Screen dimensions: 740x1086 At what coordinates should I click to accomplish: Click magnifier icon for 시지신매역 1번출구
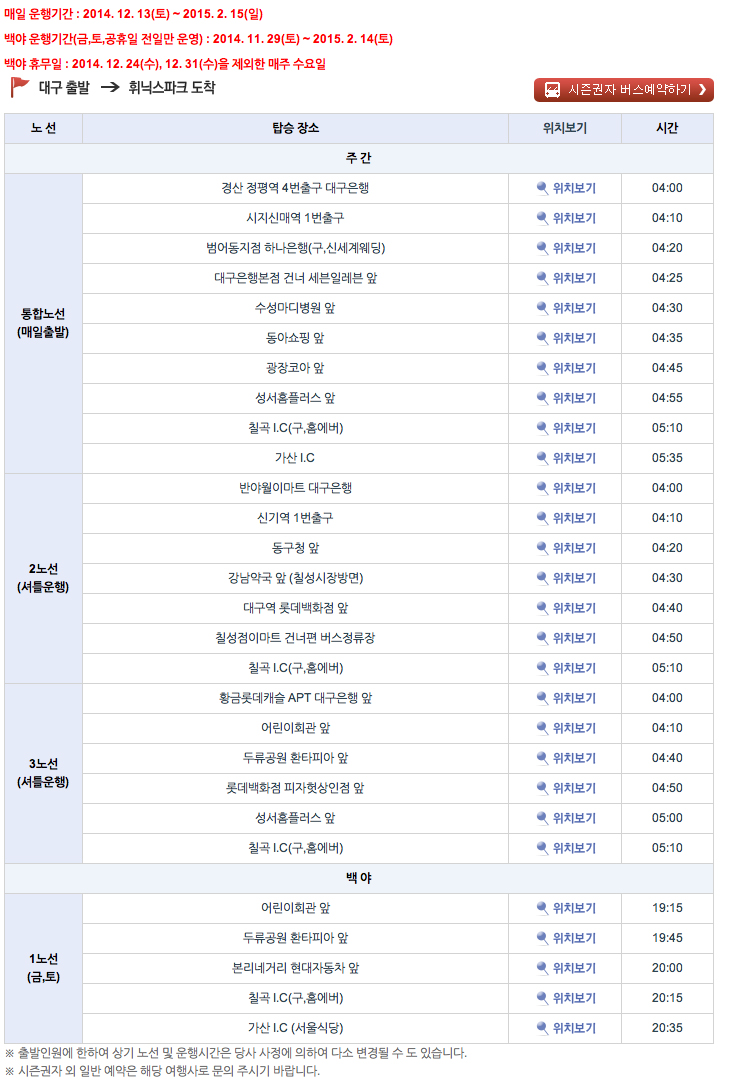coord(543,217)
